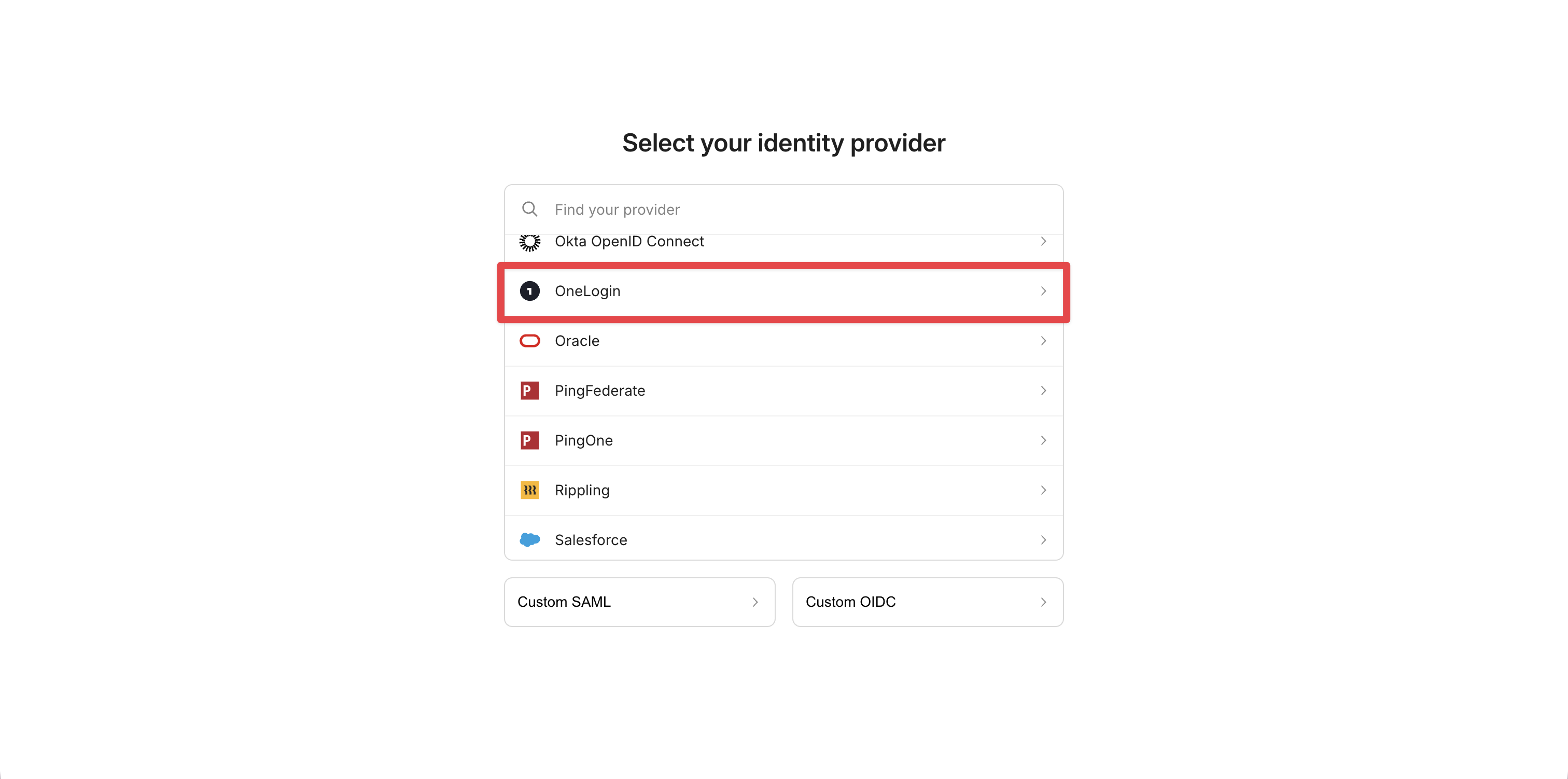1568x779 pixels.
Task: Click the yellow Rippling logo icon
Action: coord(529,490)
